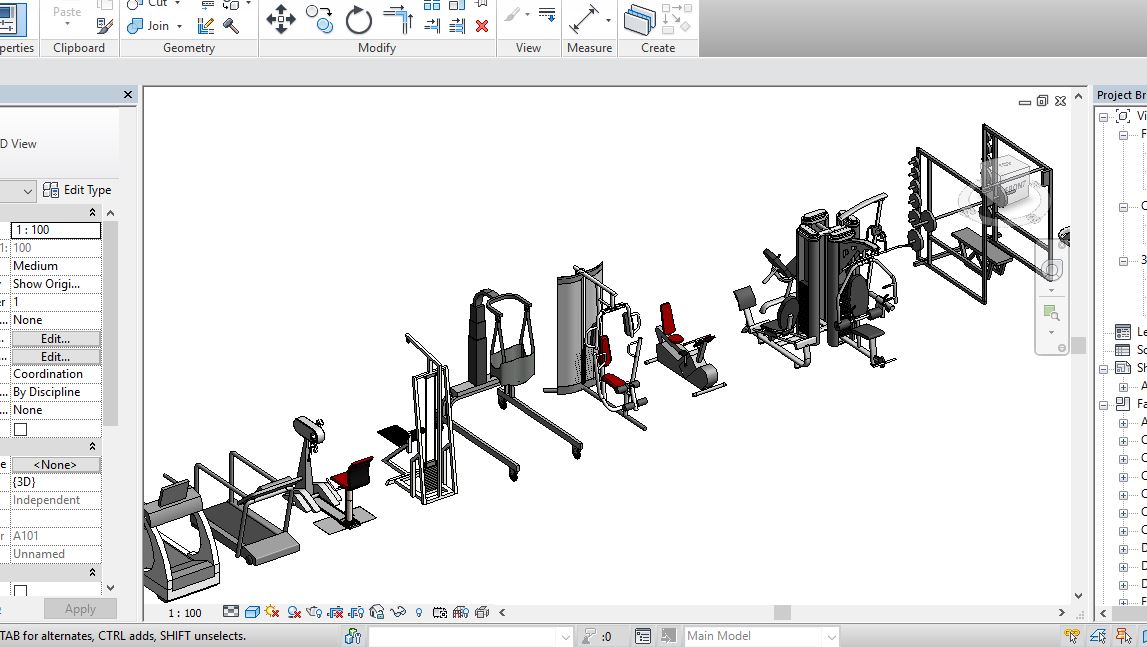Tick the checkbox above the Apply button
Image resolution: width=1147 pixels, height=647 pixels.
pos(20,590)
